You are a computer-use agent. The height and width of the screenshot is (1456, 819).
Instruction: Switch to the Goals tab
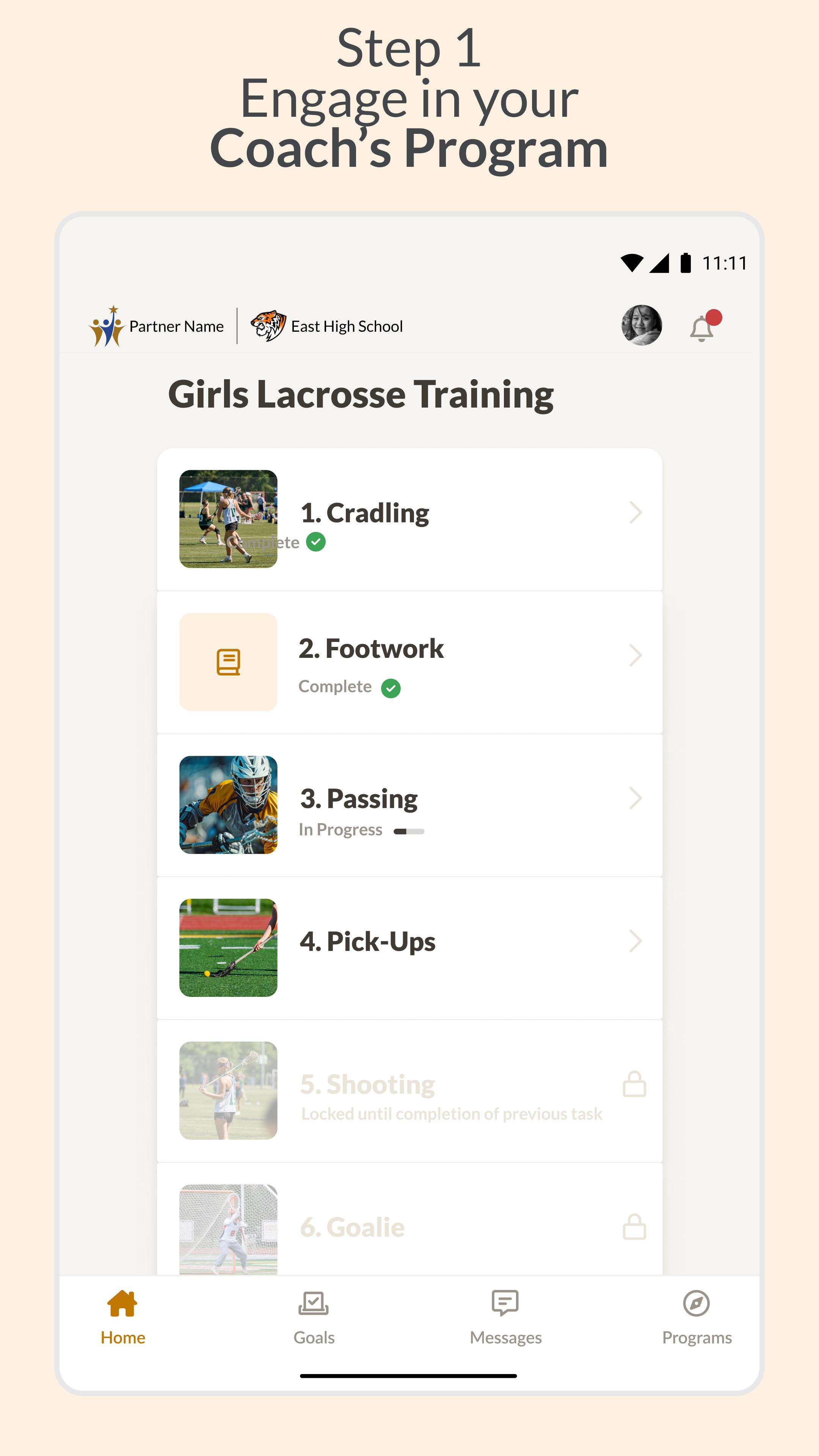(x=314, y=1318)
